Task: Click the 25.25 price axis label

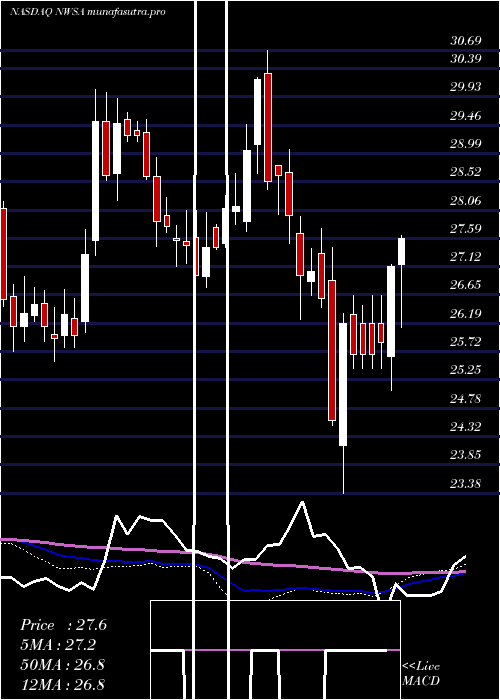Action: point(466,370)
